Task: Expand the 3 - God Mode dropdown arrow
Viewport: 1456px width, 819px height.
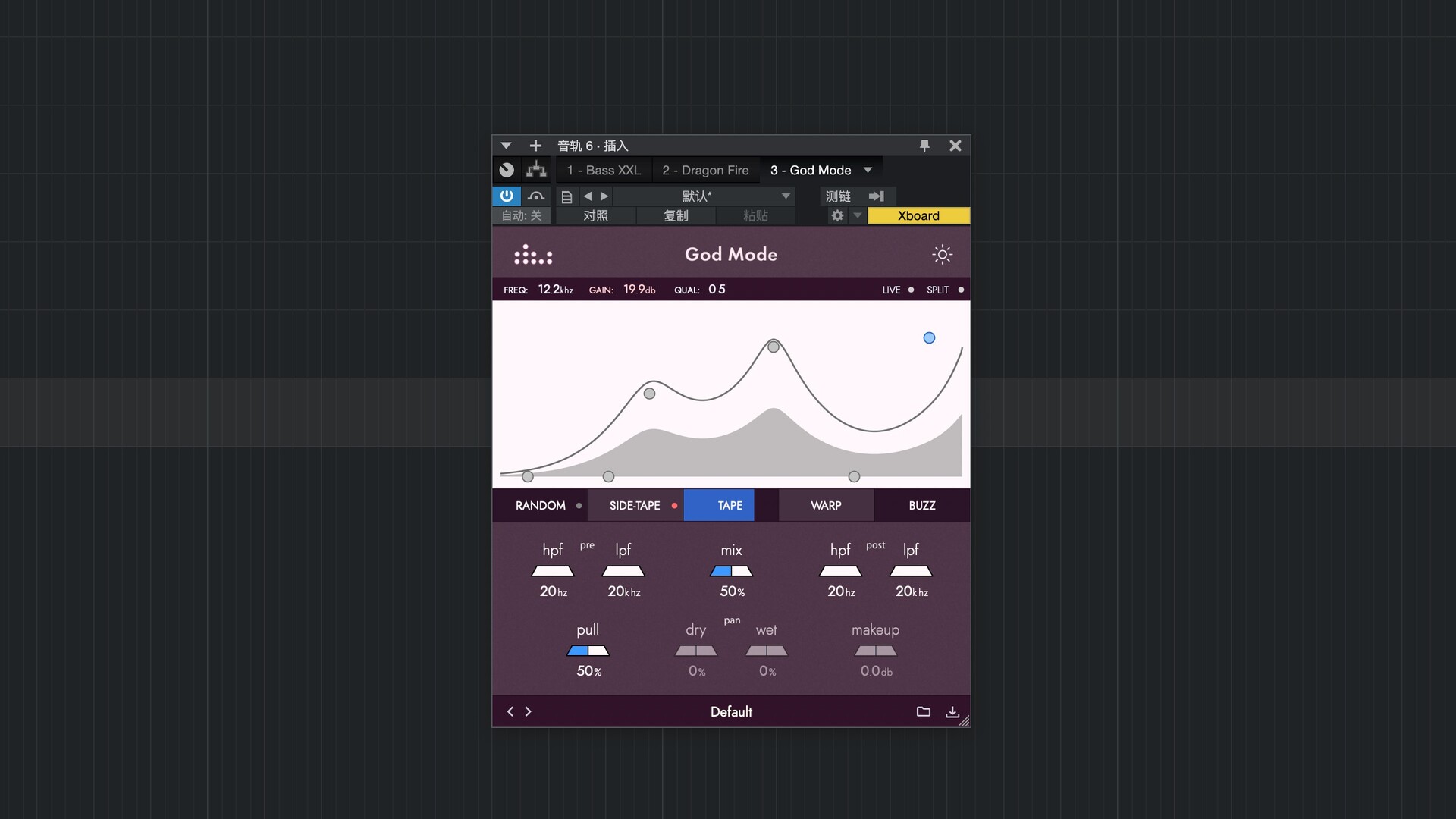Action: (x=868, y=170)
